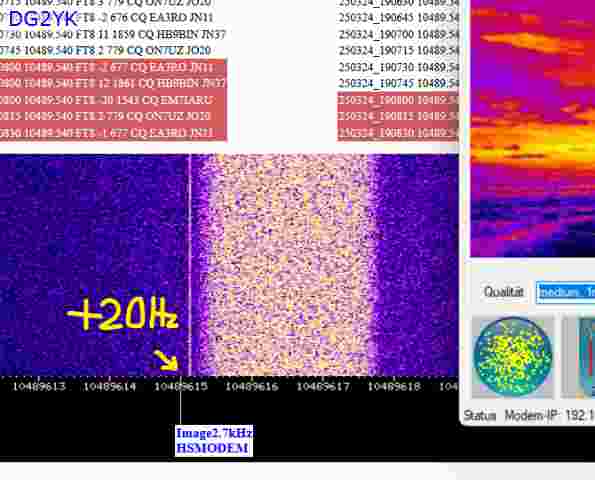The width and height of the screenshot is (595, 480).
Task: Select the CQ EM1IARU log entry
Action: [113, 100]
